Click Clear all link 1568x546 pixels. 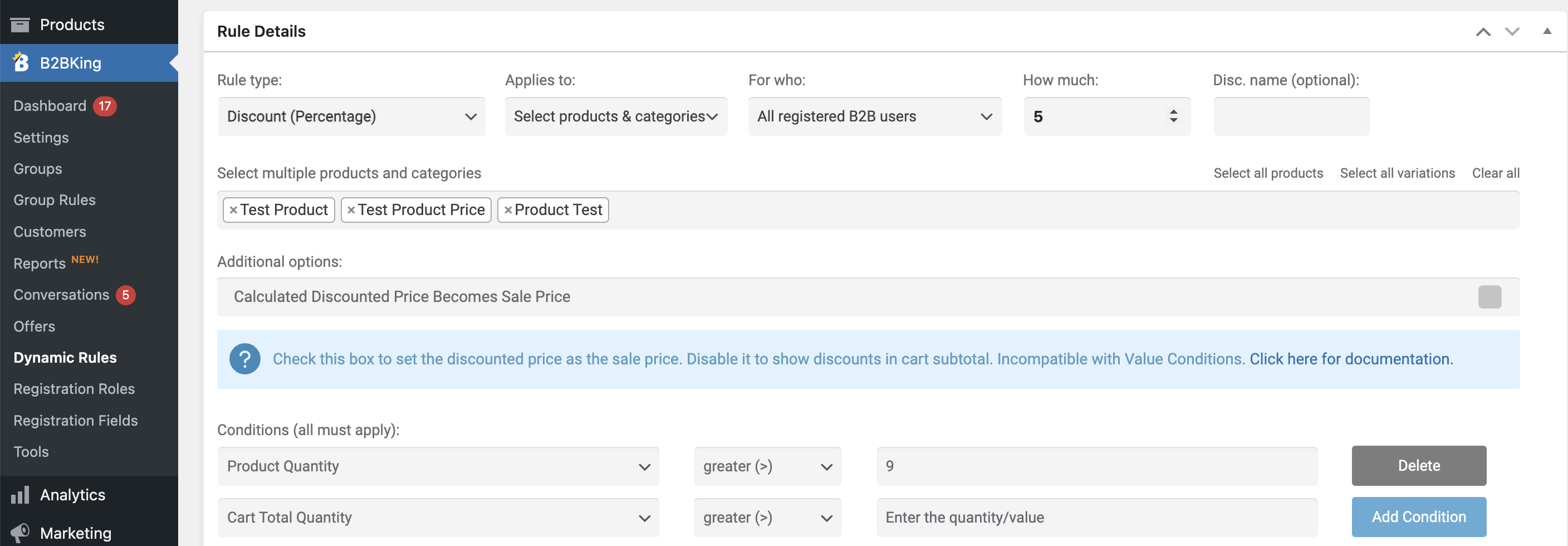coord(1496,173)
